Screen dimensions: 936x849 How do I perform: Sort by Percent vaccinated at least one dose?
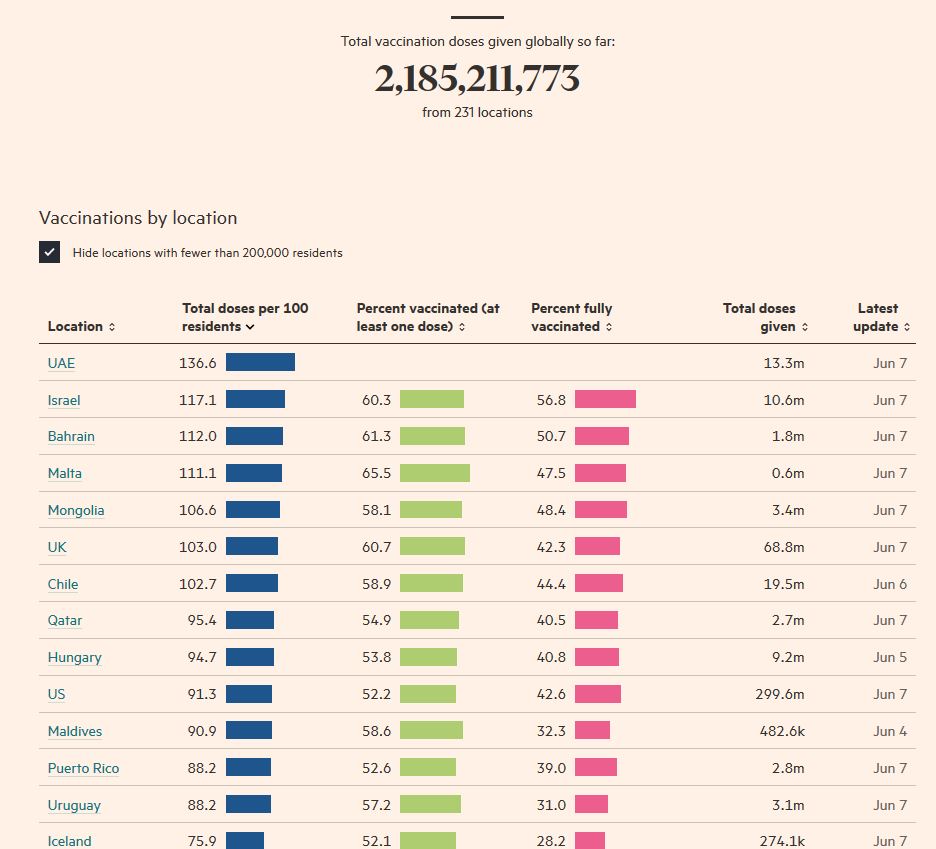tap(428, 317)
